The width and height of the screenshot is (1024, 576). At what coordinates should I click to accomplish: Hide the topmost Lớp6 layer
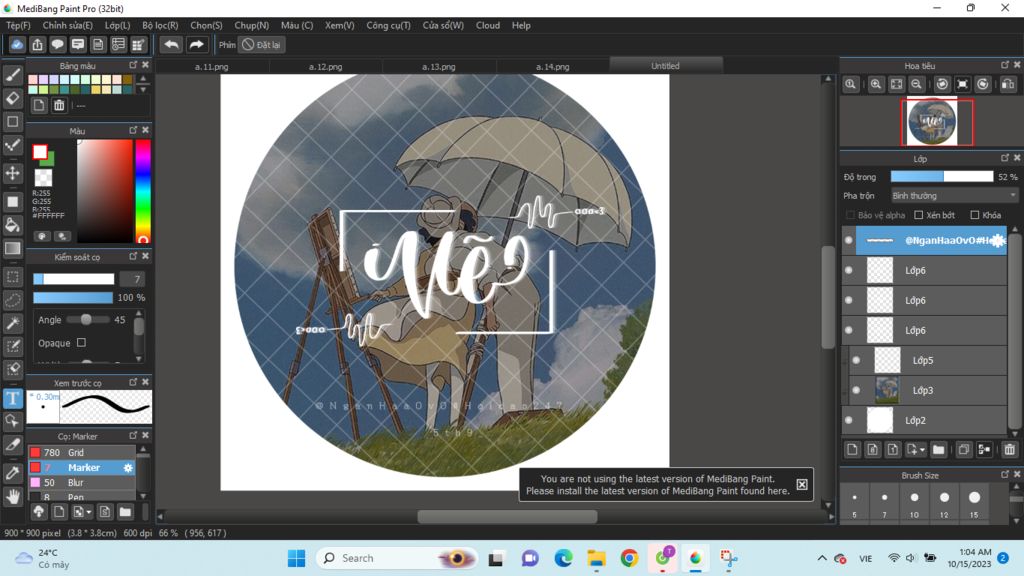[x=848, y=270]
